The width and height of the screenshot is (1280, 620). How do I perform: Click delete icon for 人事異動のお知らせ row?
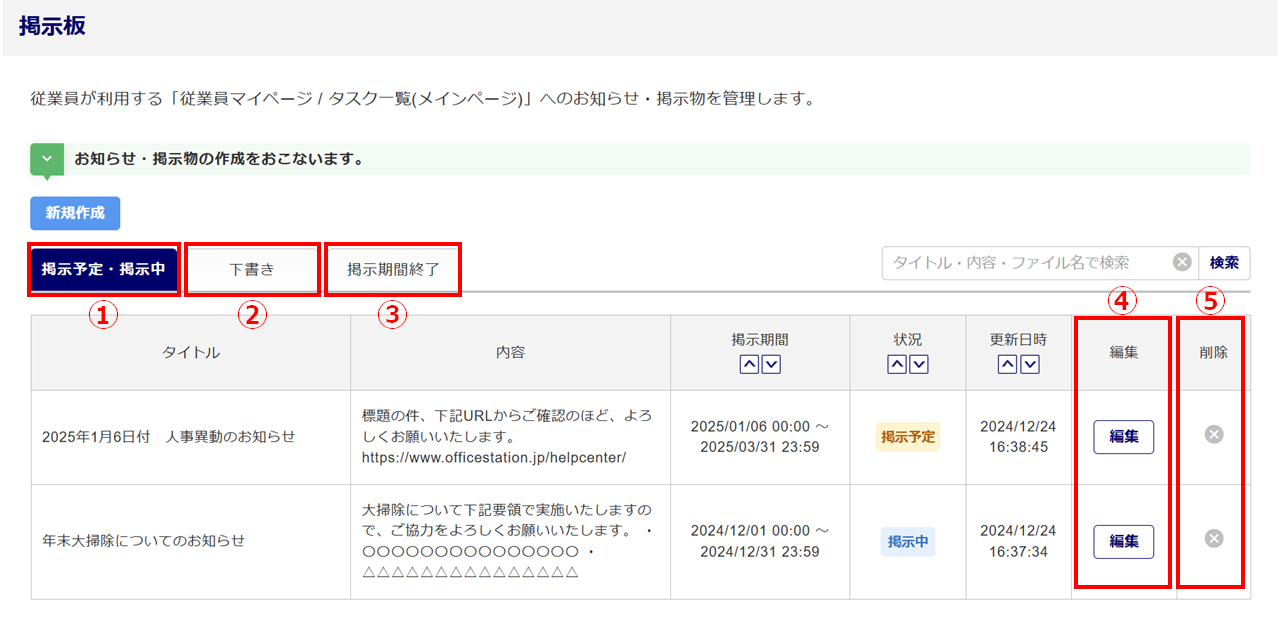[x=1213, y=434]
